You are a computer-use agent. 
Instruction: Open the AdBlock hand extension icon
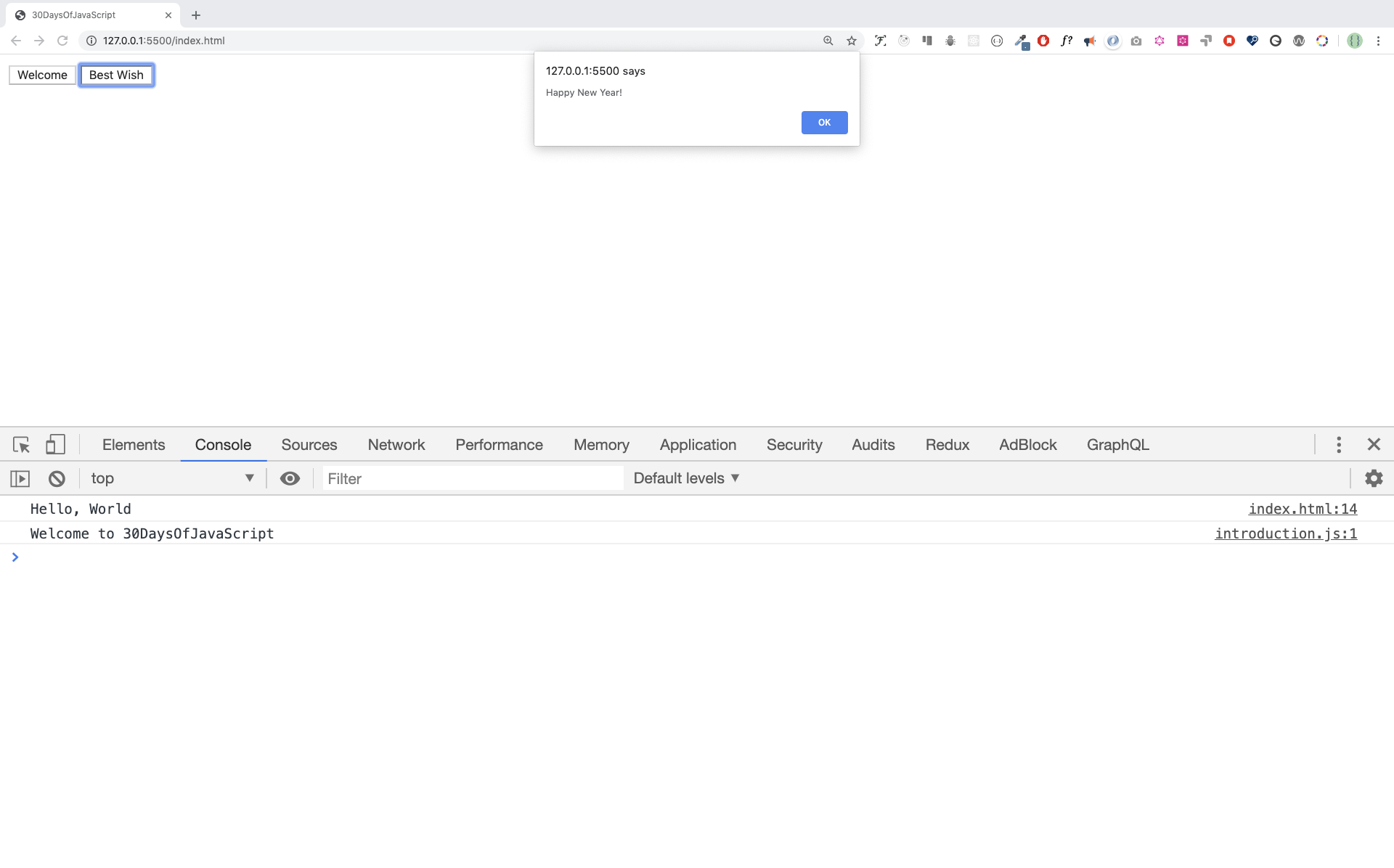point(1043,41)
